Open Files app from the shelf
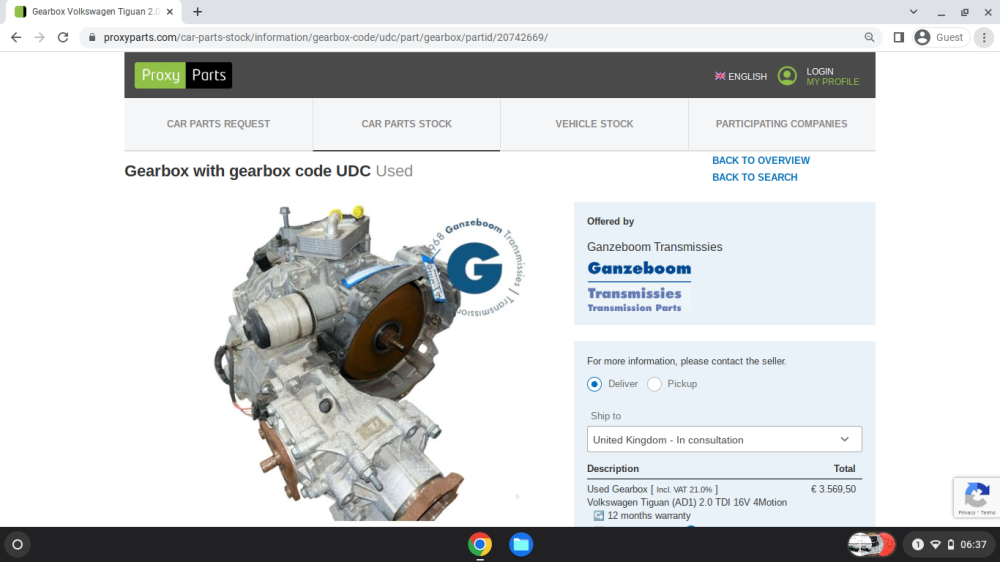This screenshot has width=1000, height=562. (521, 544)
